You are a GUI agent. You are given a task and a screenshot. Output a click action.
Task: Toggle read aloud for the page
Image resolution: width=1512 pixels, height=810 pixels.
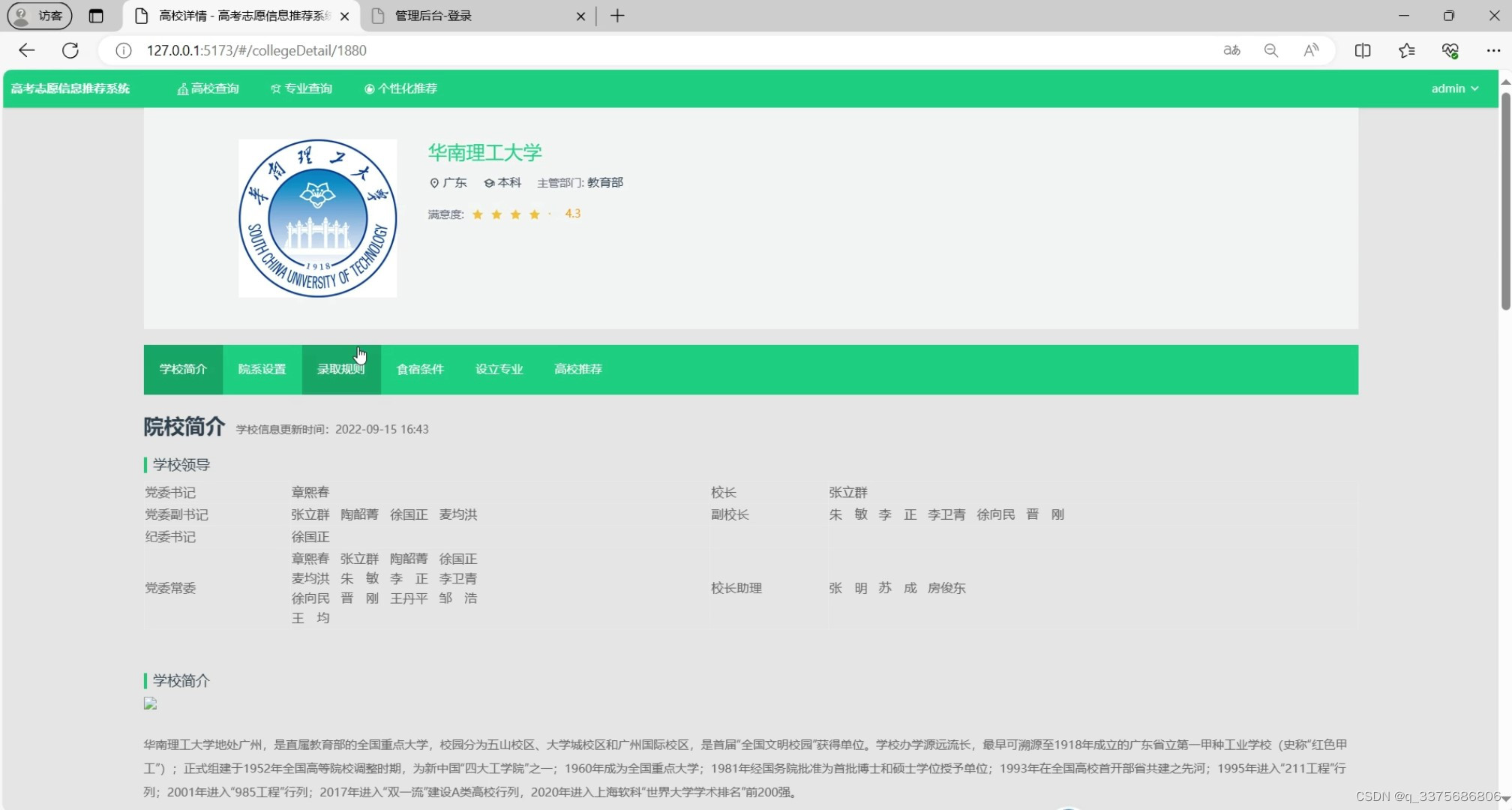pos(1311,50)
